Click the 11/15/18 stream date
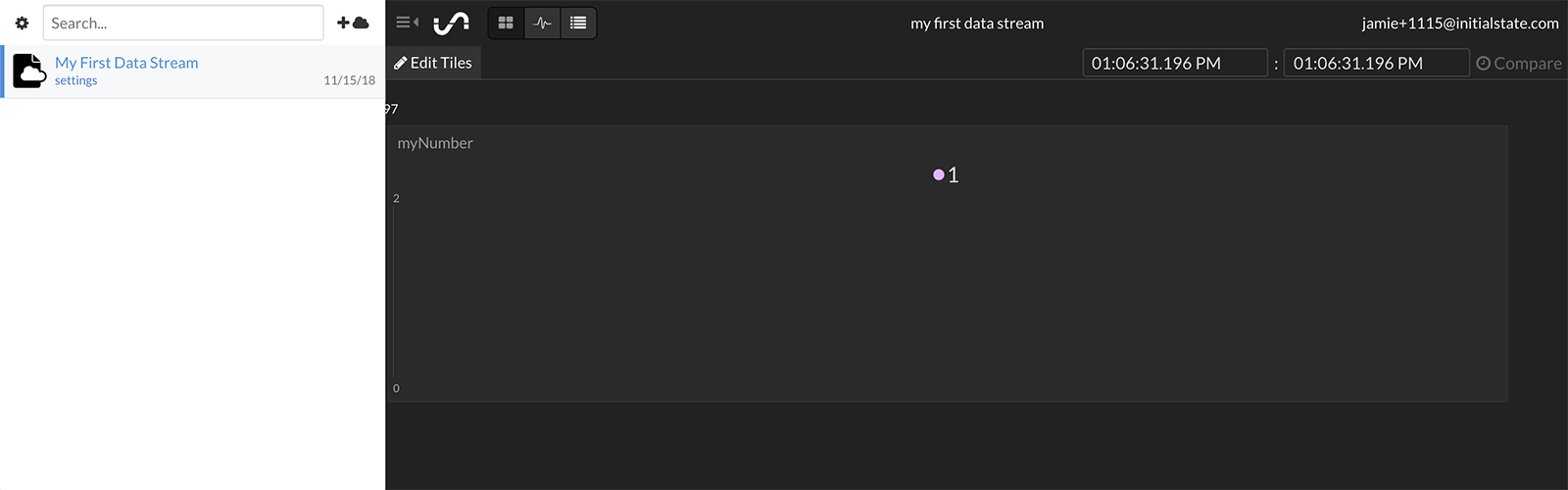The height and width of the screenshot is (490, 1568). coord(349,80)
